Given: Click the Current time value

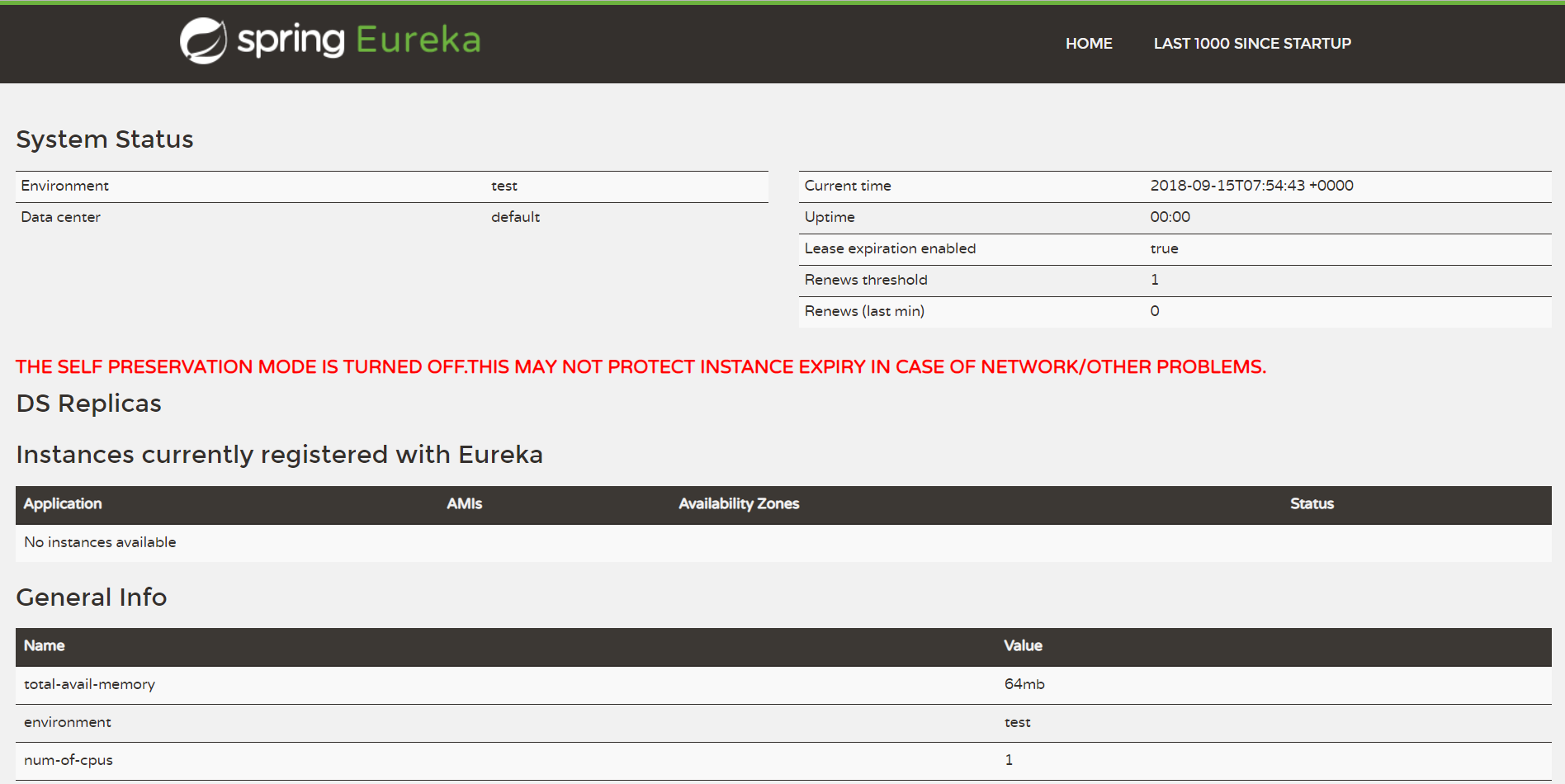Looking at the screenshot, I should click(x=1251, y=186).
